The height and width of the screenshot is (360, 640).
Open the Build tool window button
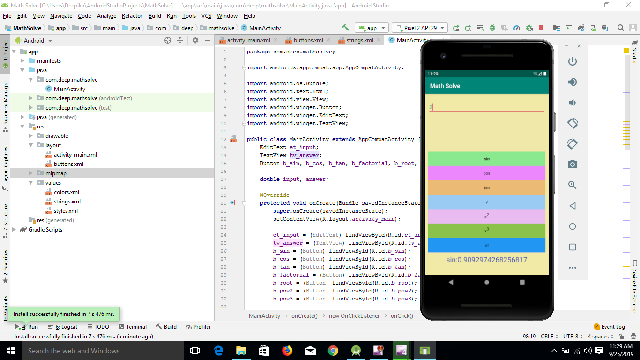[166, 327]
